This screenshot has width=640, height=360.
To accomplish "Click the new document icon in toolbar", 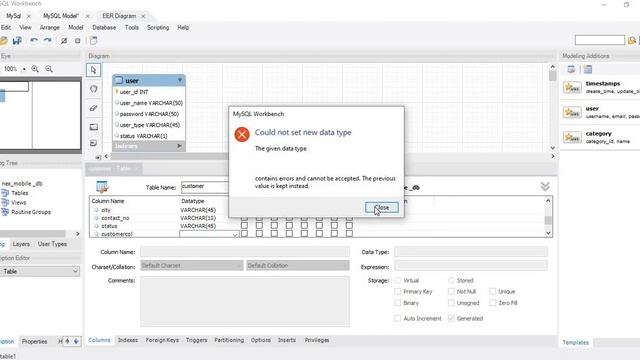I will point(93,40).
